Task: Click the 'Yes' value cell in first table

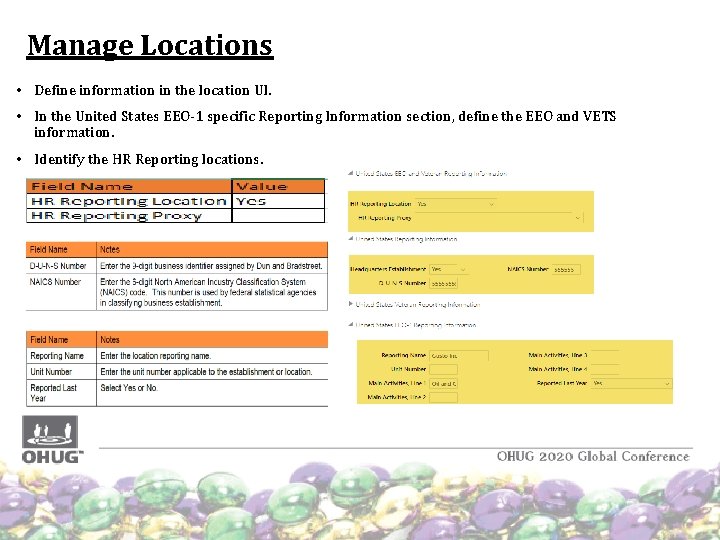Action: point(279,201)
